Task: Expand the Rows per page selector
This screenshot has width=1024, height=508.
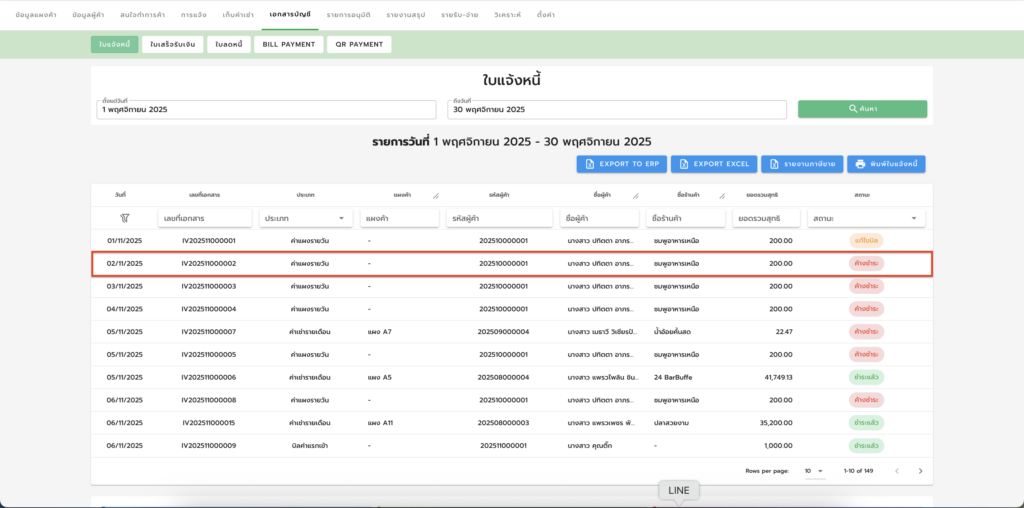Action: coord(814,470)
